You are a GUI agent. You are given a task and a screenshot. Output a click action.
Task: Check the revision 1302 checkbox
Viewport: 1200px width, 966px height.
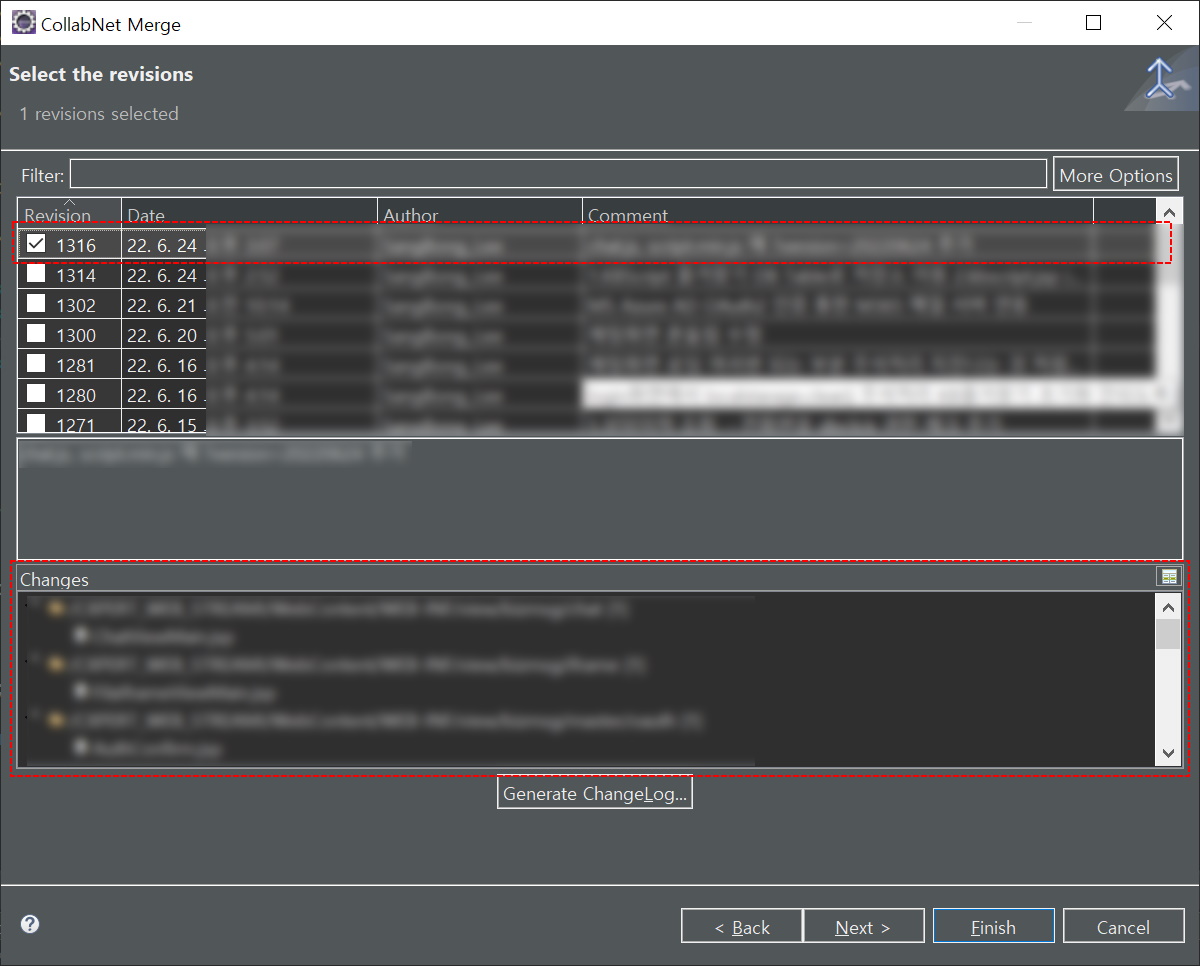[x=36, y=303]
